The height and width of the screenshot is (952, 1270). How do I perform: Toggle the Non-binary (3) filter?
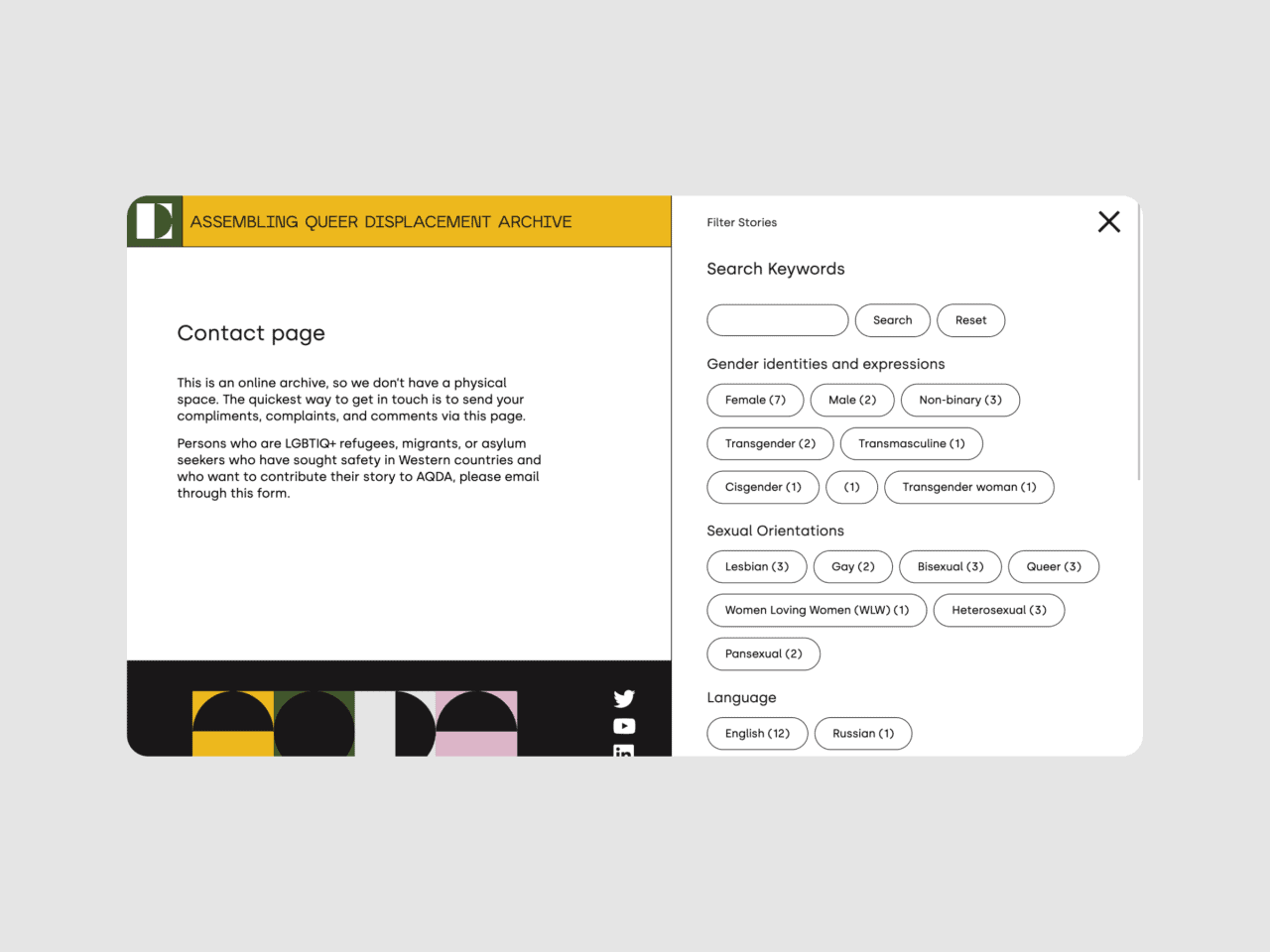pyautogui.click(x=960, y=400)
